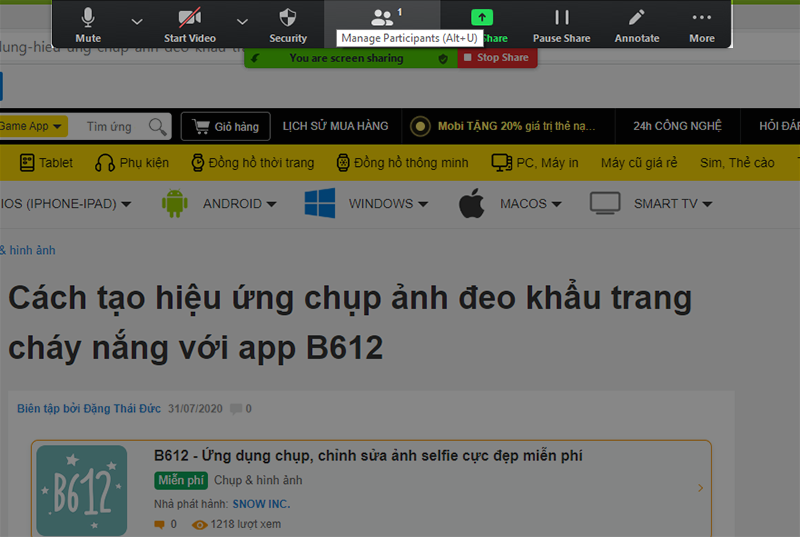
Task: Open the Security shield options
Action: (288, 24)
